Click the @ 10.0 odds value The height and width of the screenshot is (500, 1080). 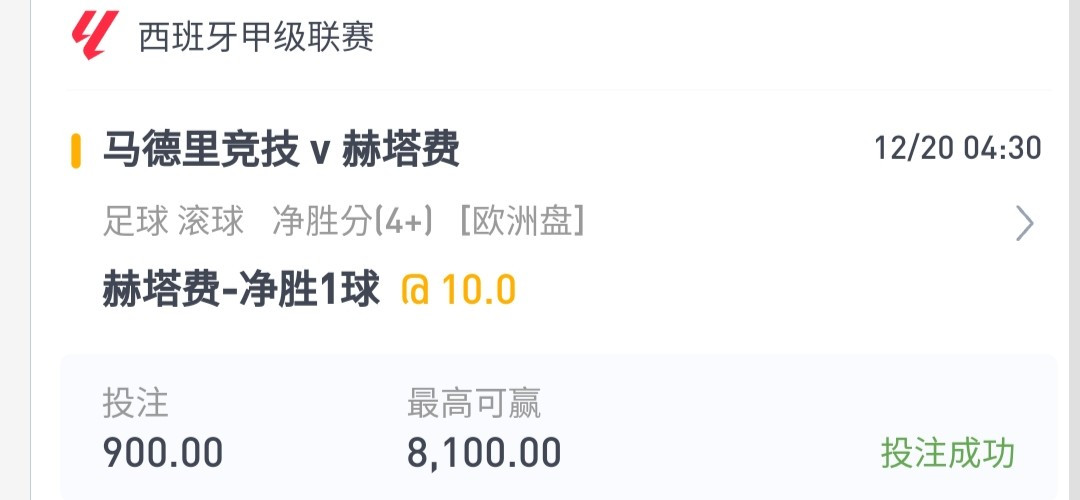[459, 290]
